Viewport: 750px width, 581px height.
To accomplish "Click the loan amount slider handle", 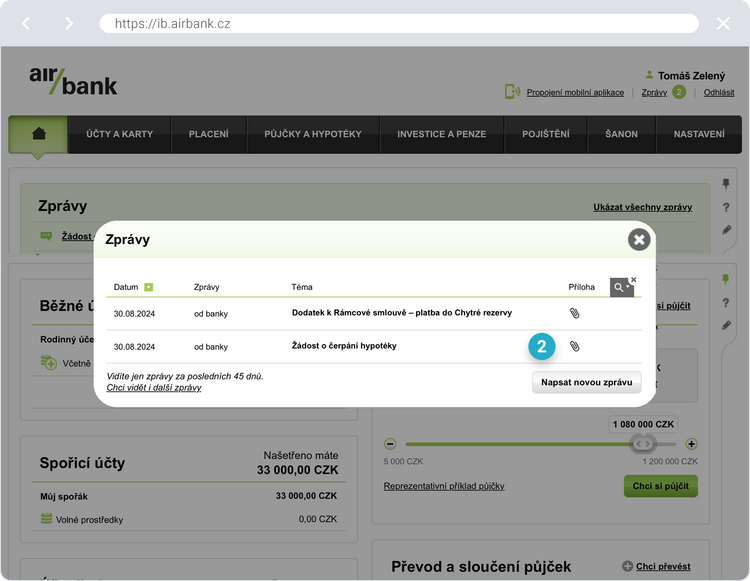I will (x=642, y=444).
